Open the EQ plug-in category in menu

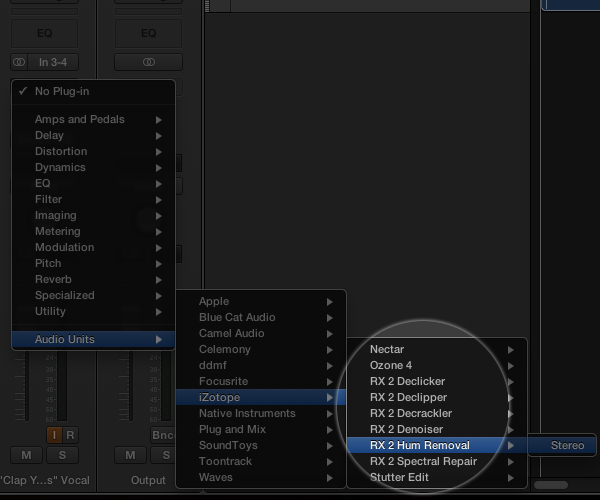pyautogui.click(x=93, y=183)
